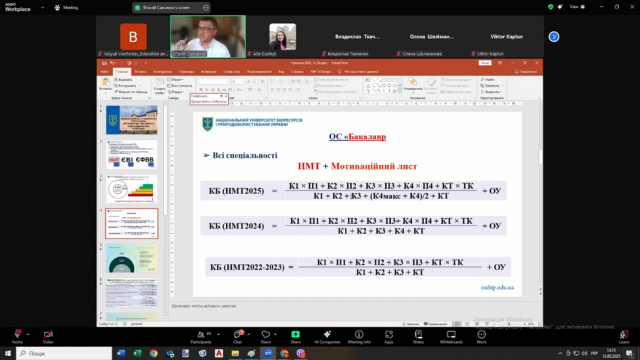Screen dimensions: 640x360
Task: Expand the React options arrow
Action: (x=276, y=334)
